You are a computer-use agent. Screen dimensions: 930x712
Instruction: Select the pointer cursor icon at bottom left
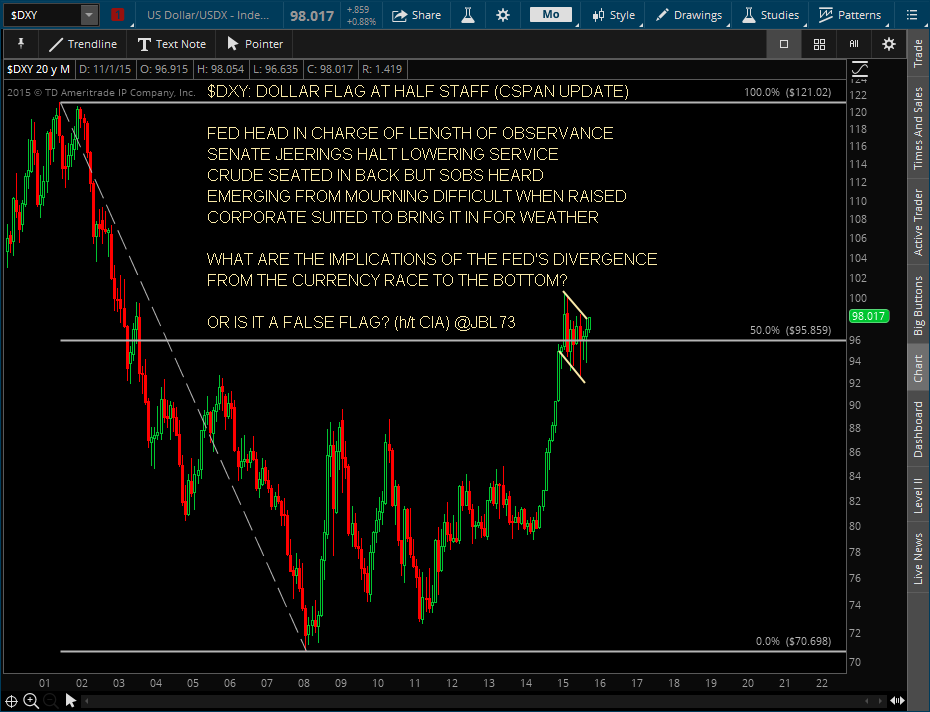click(x=71, y=701)
